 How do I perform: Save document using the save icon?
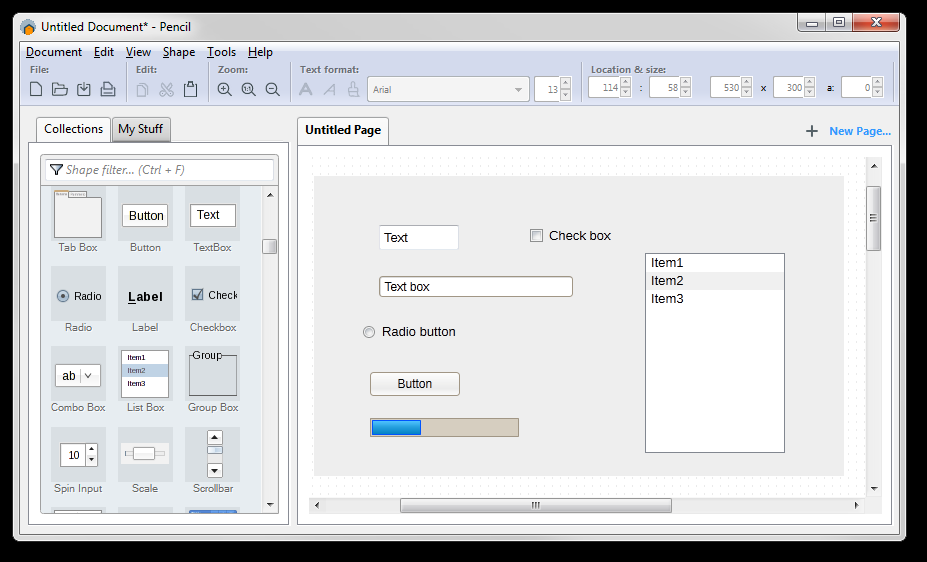[x=84, y=89]
